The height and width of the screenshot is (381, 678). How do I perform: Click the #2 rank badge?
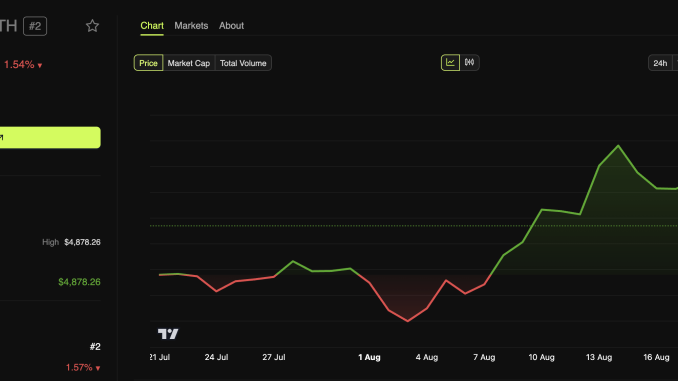[x=35, y=26]
